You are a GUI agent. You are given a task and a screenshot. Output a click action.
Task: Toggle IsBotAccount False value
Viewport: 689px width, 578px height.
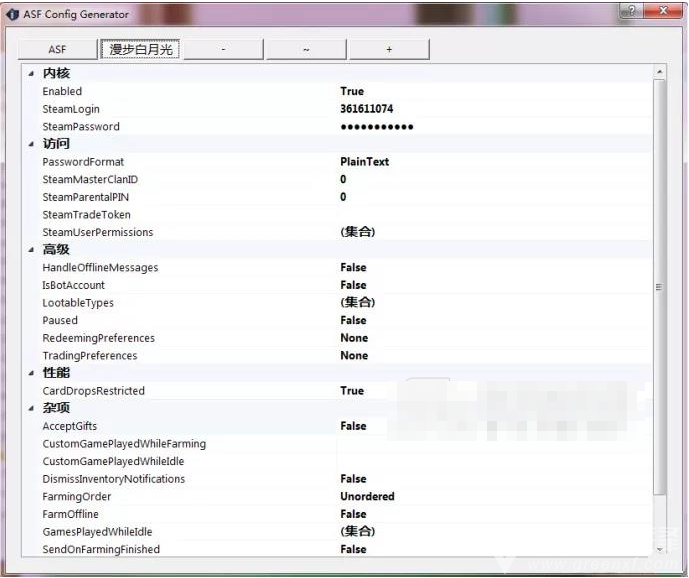pos(353,285)
